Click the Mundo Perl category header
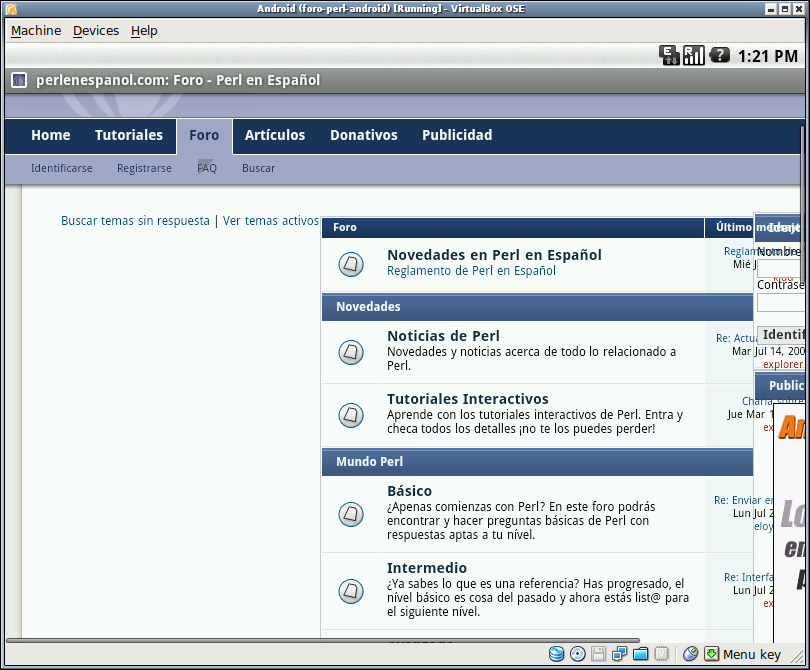Viewport: 810px width, 670px height. (537, 462)
